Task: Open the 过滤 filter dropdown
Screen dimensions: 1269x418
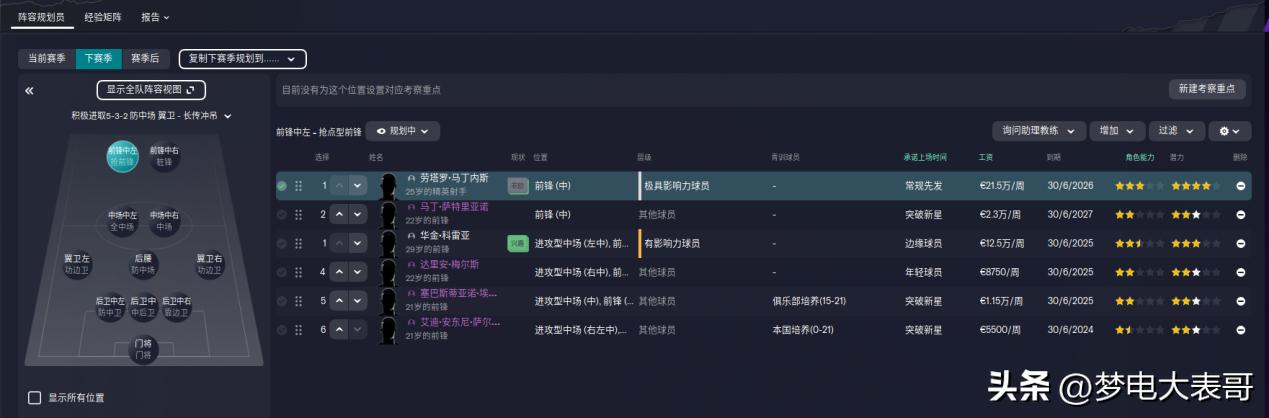Action: [1176, 131]
